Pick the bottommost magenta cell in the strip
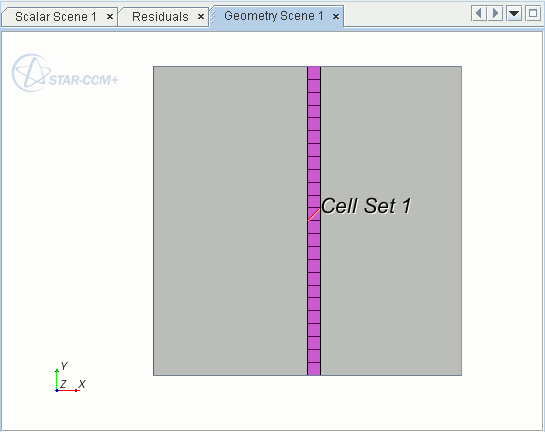The image size is (545, 432). coord(314,369)
